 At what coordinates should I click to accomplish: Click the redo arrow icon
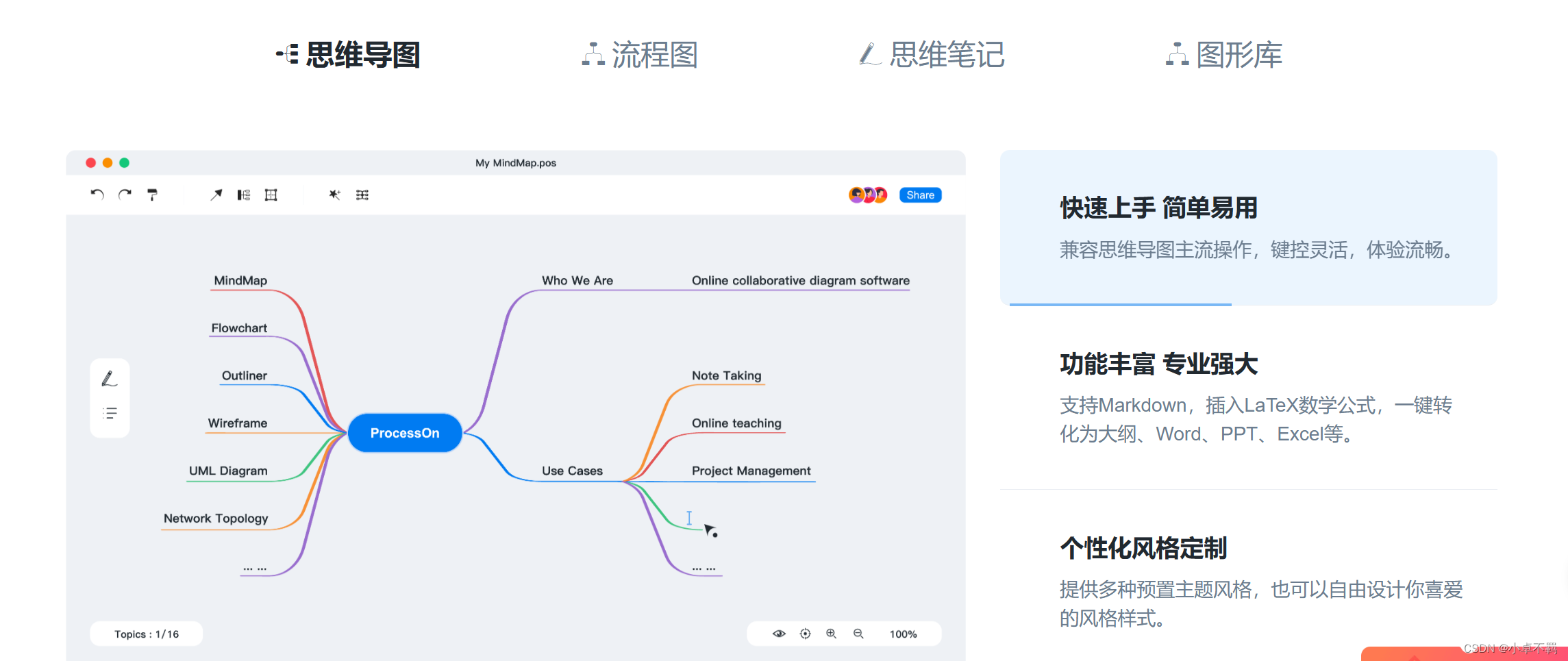click(x=125, y=195)
